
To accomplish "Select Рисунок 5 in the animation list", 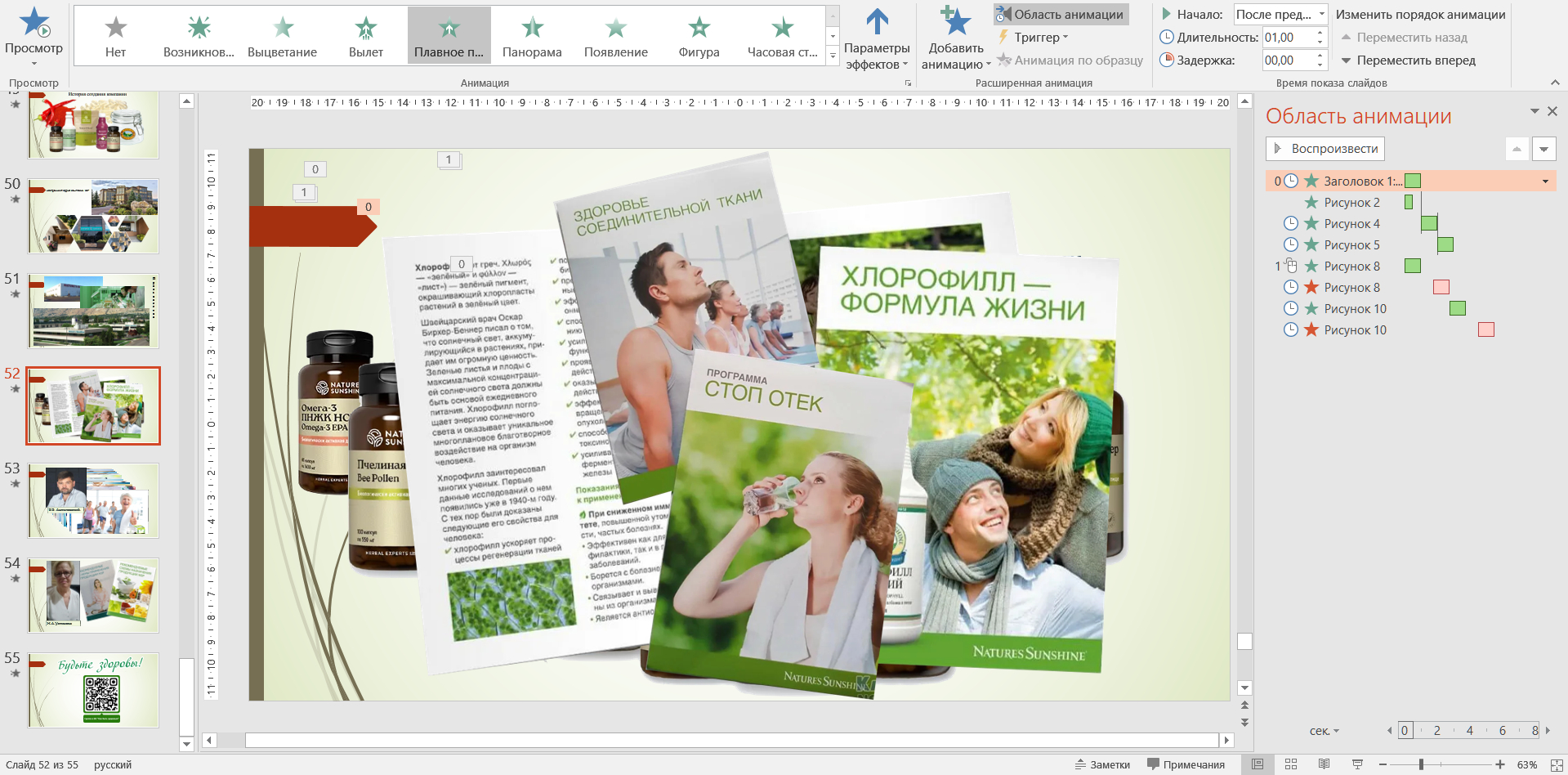I will point(1351,245).
